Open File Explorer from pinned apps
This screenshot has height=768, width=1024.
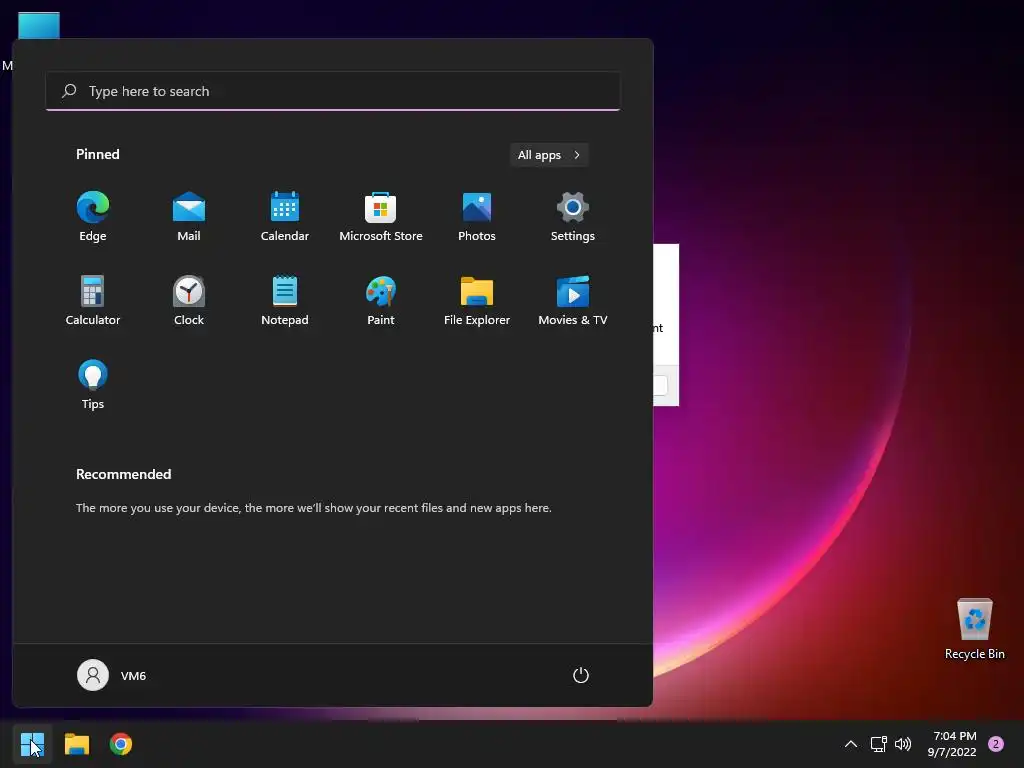pos(477,300)
